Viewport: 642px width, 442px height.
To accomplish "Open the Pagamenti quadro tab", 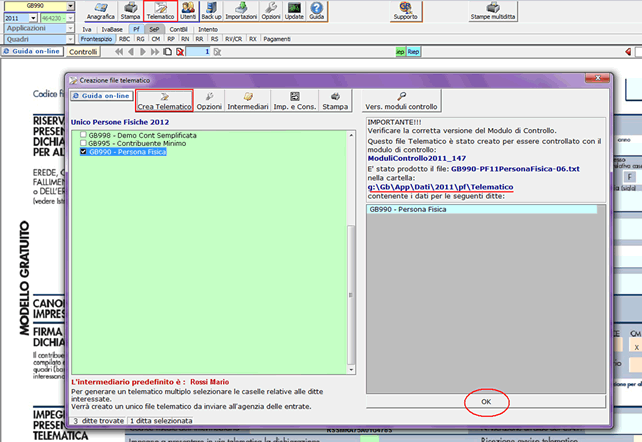I will click(x=277, y=39).
